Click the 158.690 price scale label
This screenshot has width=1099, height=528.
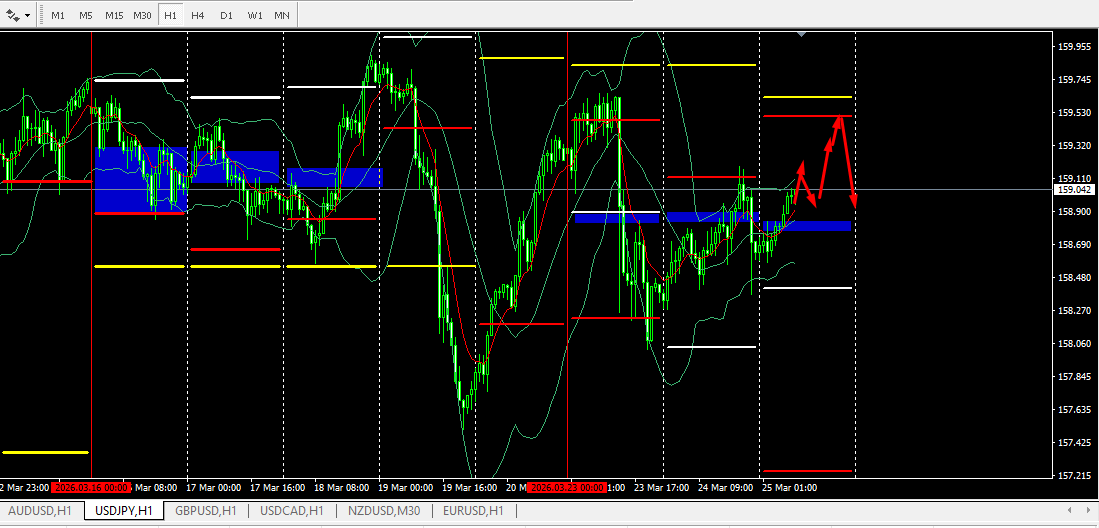[1074, 245]
